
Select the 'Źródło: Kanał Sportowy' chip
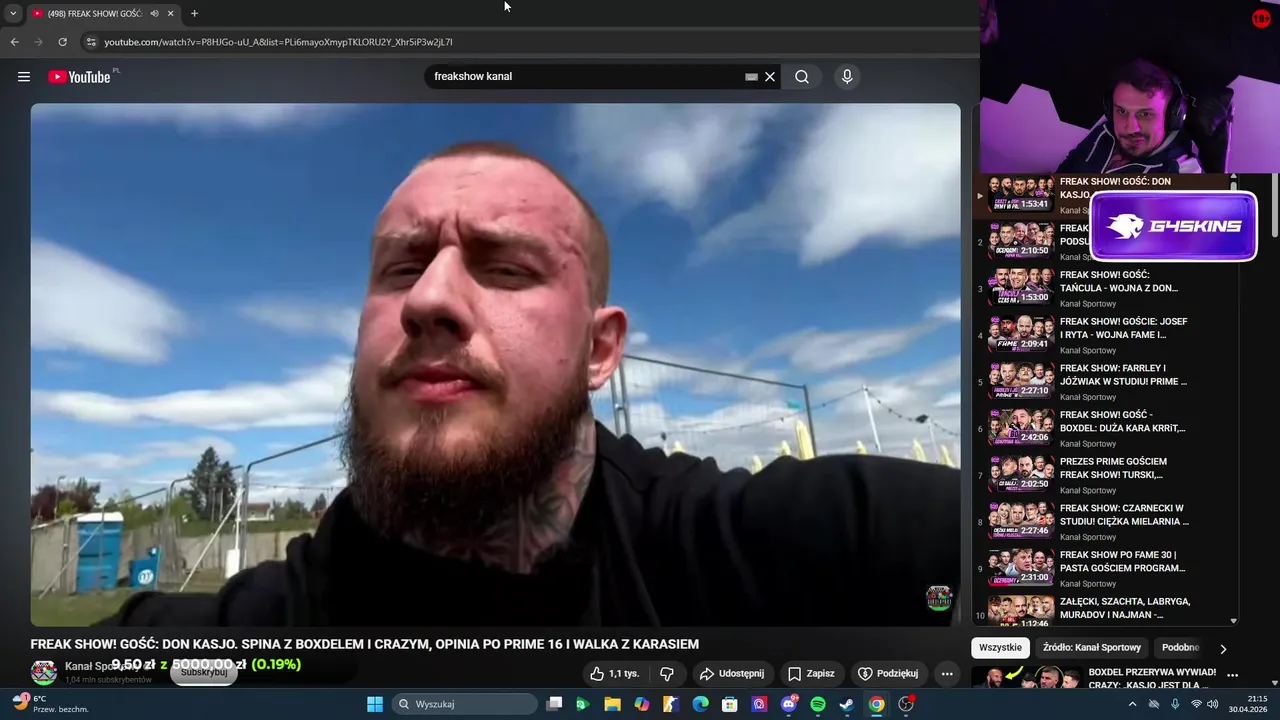pyautogui.click(x=1091, y=648)
